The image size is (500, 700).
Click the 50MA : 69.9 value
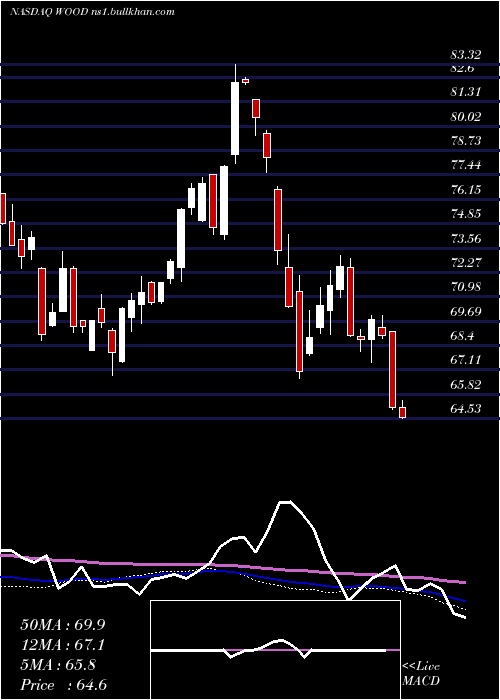tap(63, 625)
